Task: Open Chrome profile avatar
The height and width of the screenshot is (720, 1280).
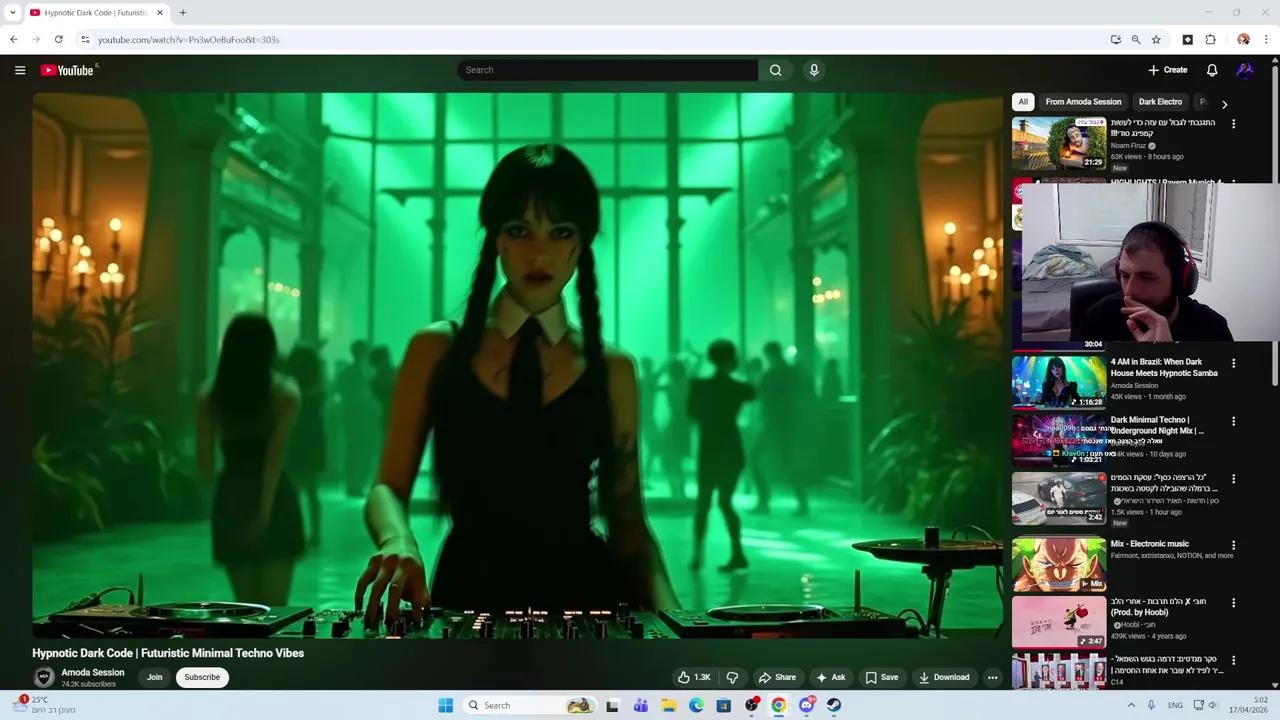Action: (1243, 39)
